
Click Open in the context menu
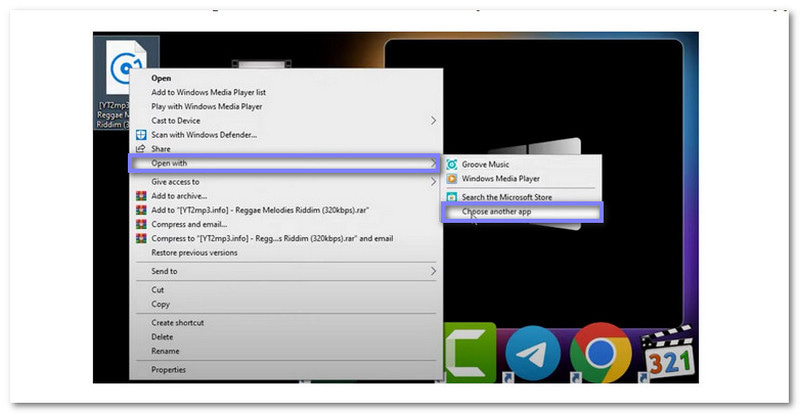[x=161, y=78]
